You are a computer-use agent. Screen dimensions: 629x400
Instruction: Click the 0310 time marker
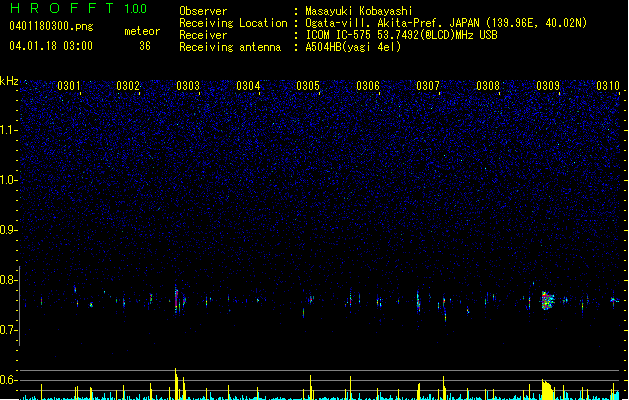tap(608, 86)
